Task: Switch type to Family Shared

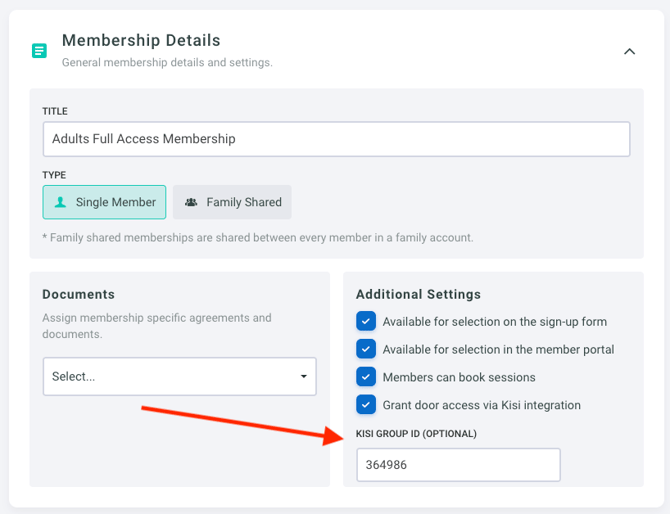Action: (233, 202)
